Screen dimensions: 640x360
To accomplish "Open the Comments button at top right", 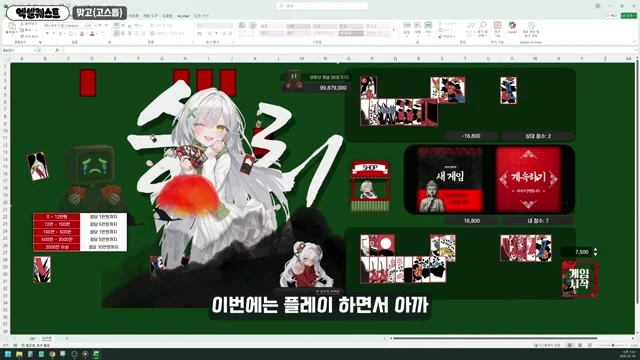I will pyautogui.click(x=612, y=16).
